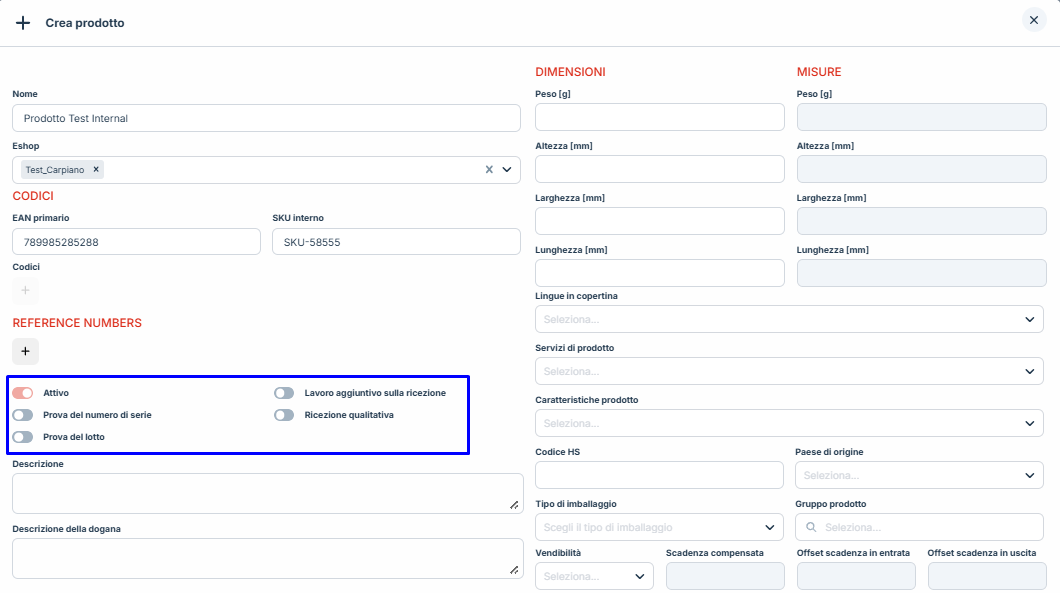
Task: Expand the Servizi di prodotto dropdown
Action: click(x=789, y=371)
